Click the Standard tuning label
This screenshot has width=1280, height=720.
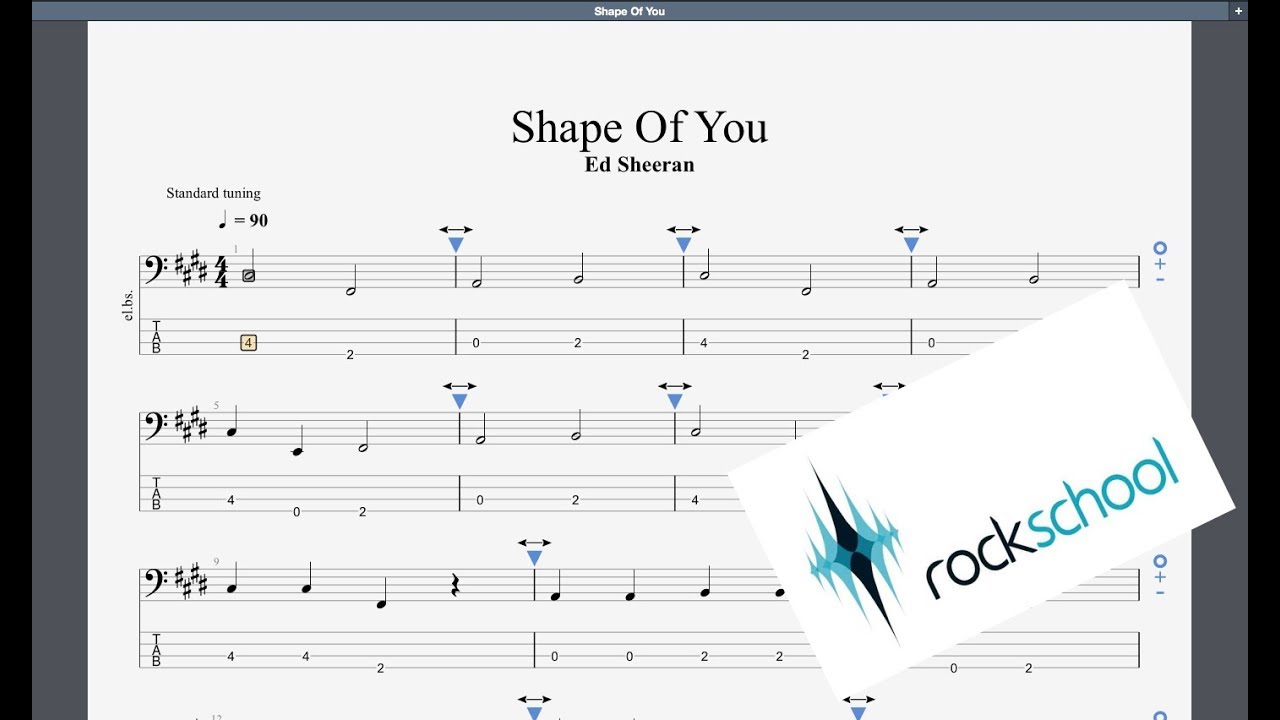[213, 193]
